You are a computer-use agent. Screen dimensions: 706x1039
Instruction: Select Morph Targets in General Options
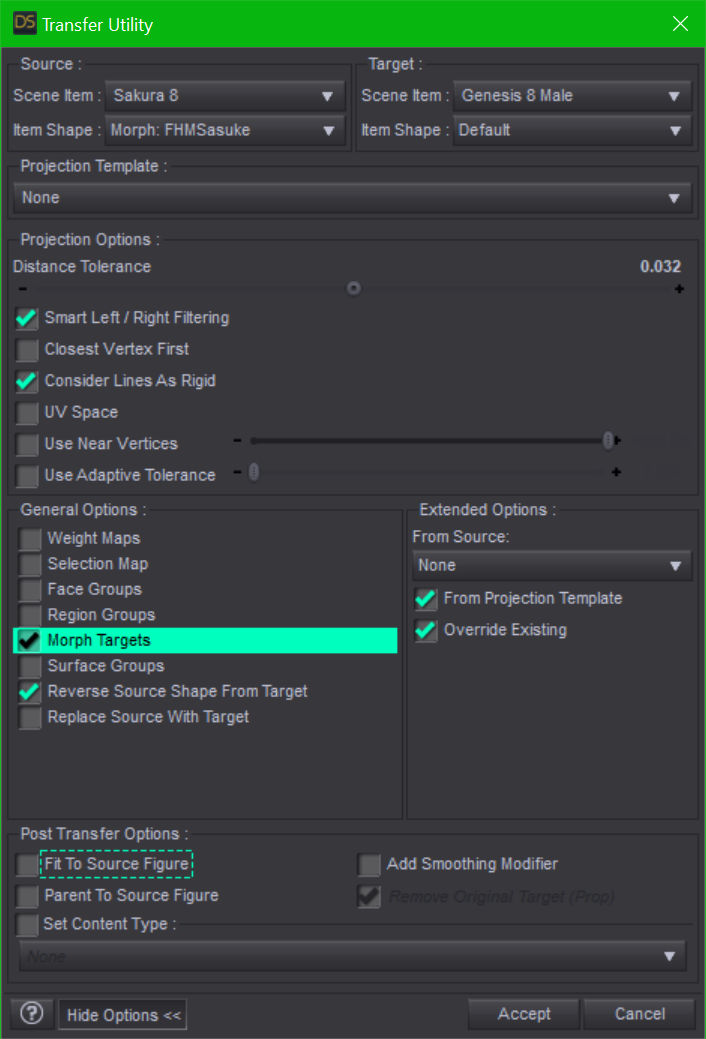pyautogui.click(x=99, y=641)
